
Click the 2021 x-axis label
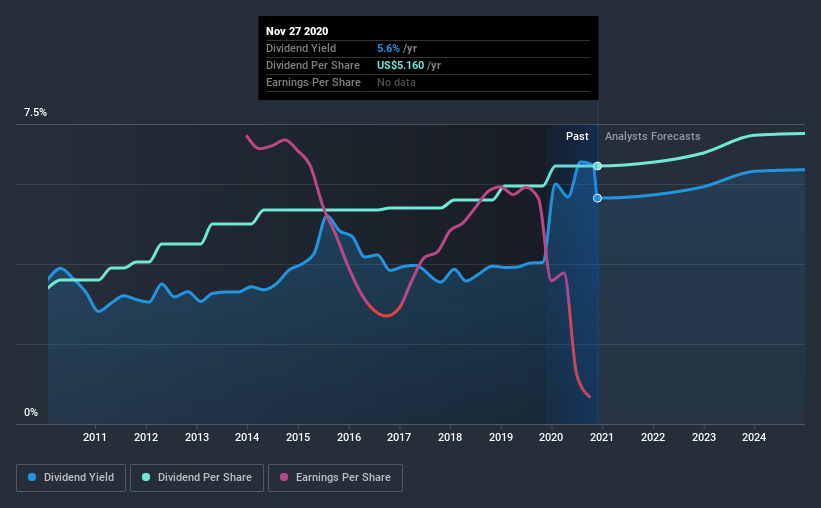pyautogui.click(x=602, y=437)
